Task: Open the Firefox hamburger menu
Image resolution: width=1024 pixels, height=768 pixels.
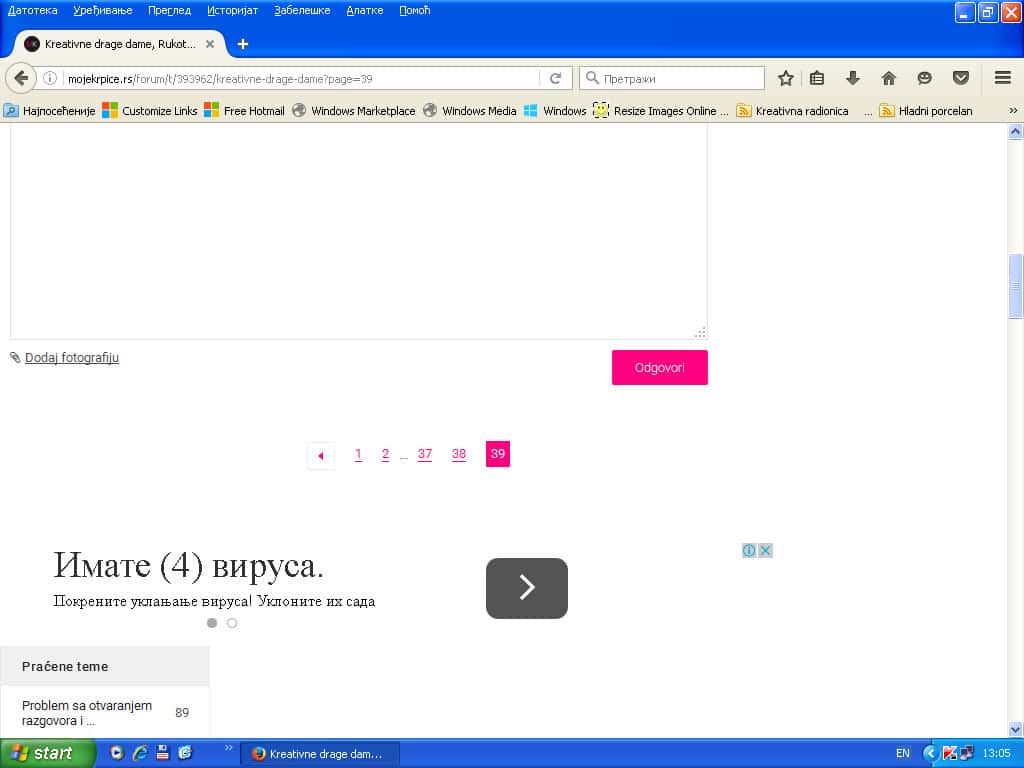Action: [x=1003, y=78]
